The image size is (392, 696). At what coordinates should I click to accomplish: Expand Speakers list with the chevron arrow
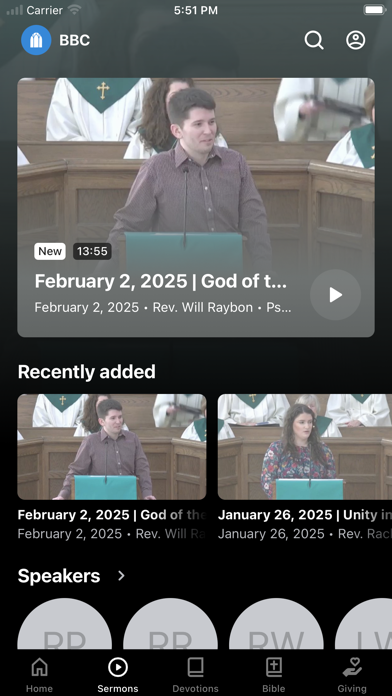click(x=121, y=576)
